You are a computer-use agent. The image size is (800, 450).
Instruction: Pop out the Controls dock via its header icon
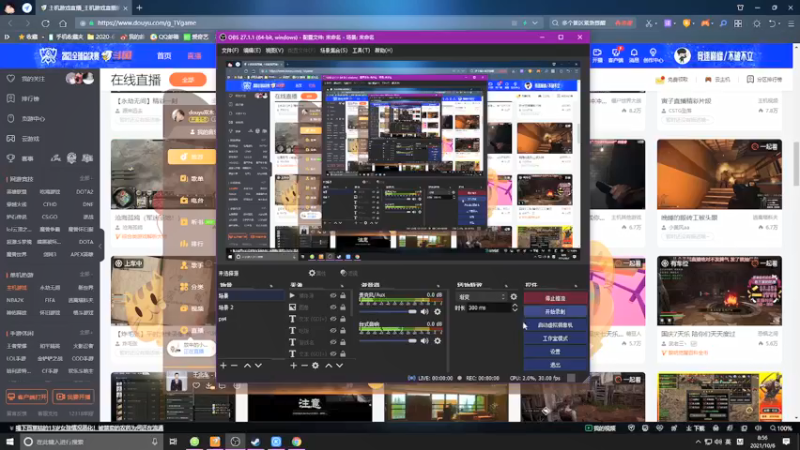click(x=576, y=285)
